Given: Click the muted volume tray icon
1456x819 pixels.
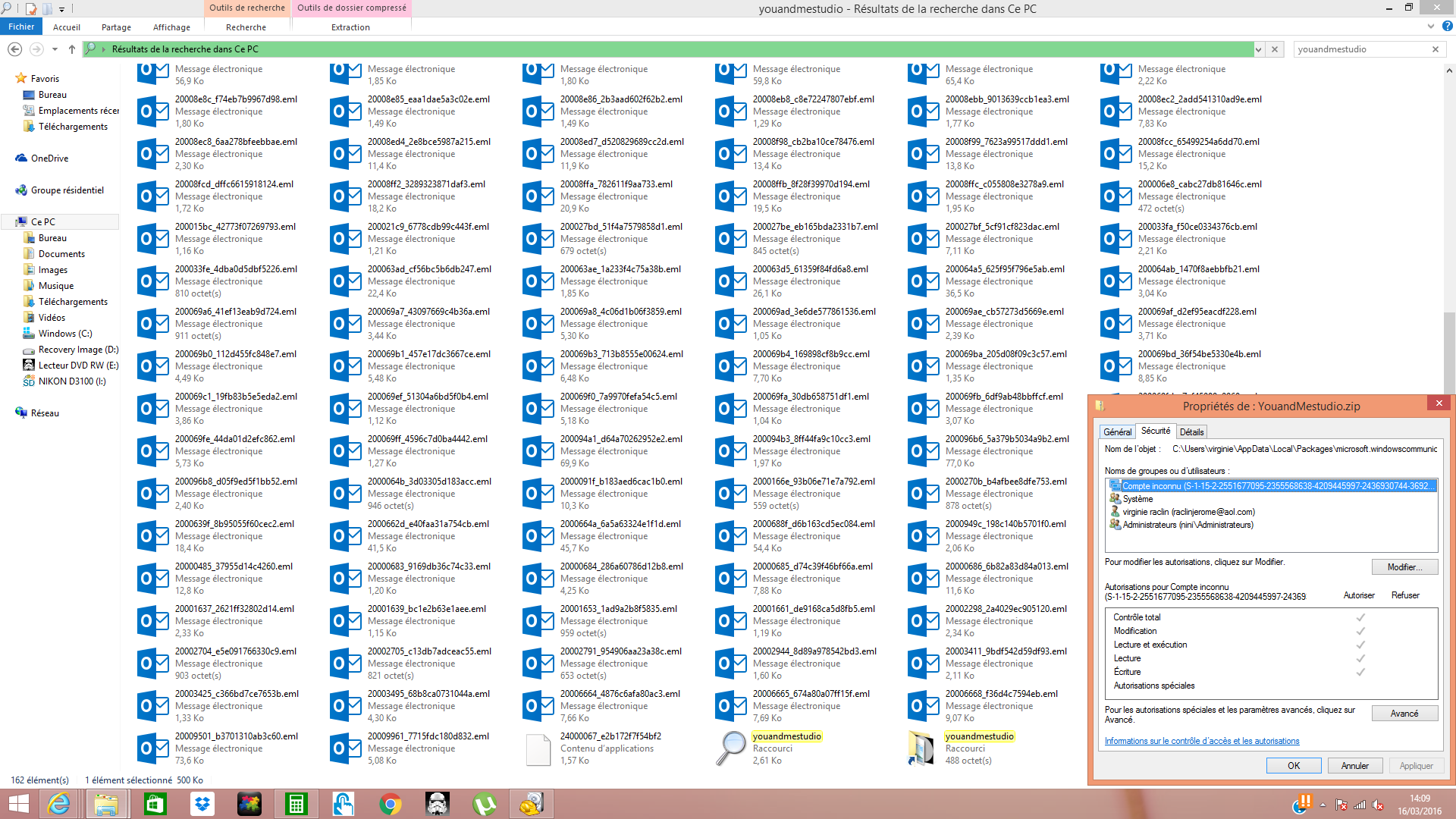Looking at the screenshot, I should tap(1378, 805).
